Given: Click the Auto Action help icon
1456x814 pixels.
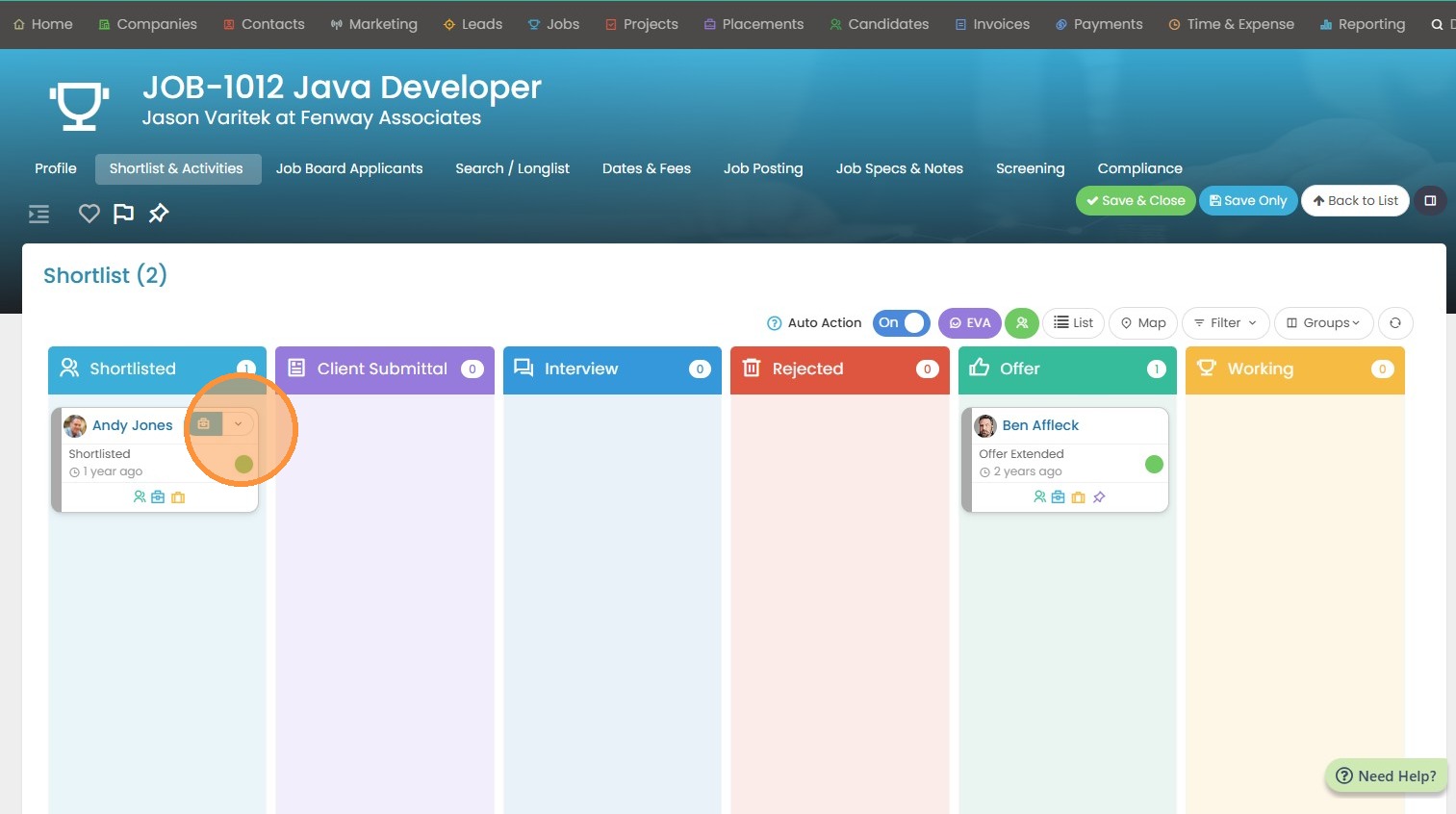Looking at the screenshot, I should 774,323.
